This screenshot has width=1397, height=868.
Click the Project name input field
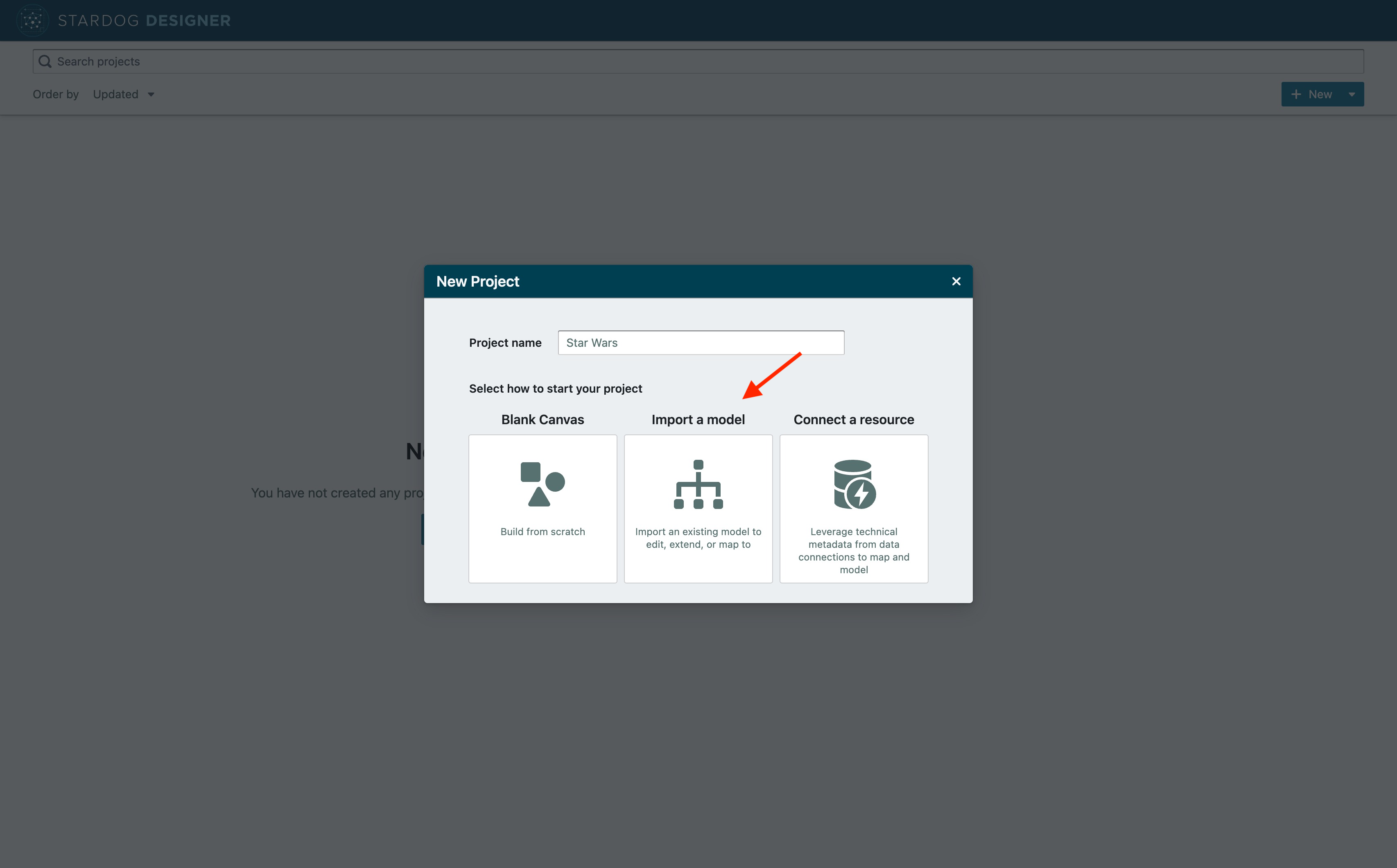[x=701, y=343]
